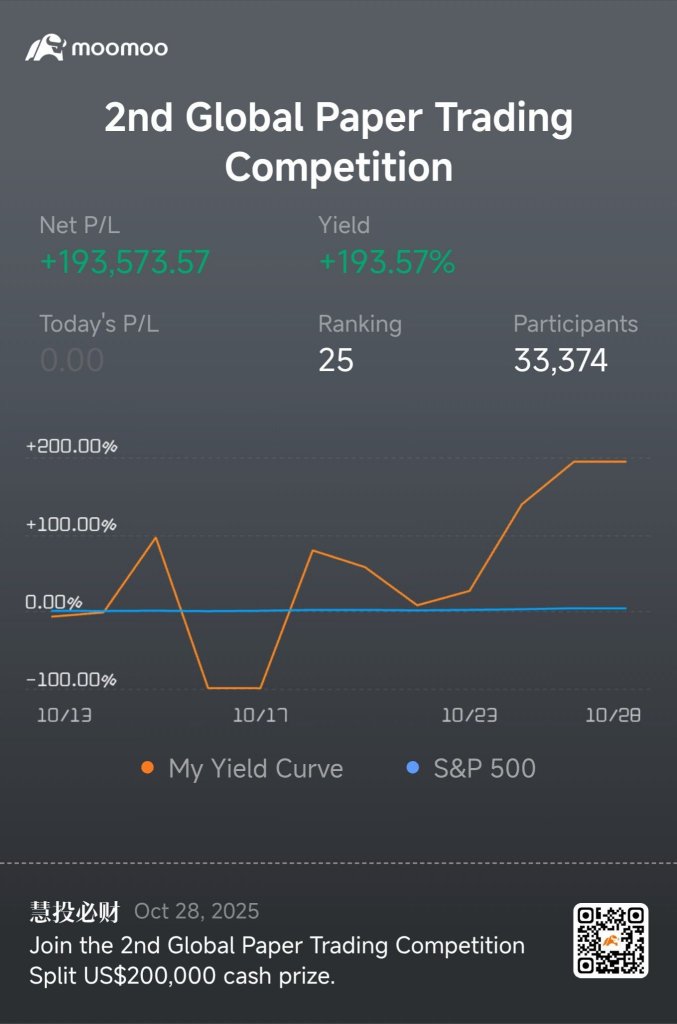
Task: Click the 10/17 date on chart axis
Action: (x=260, y=715)
